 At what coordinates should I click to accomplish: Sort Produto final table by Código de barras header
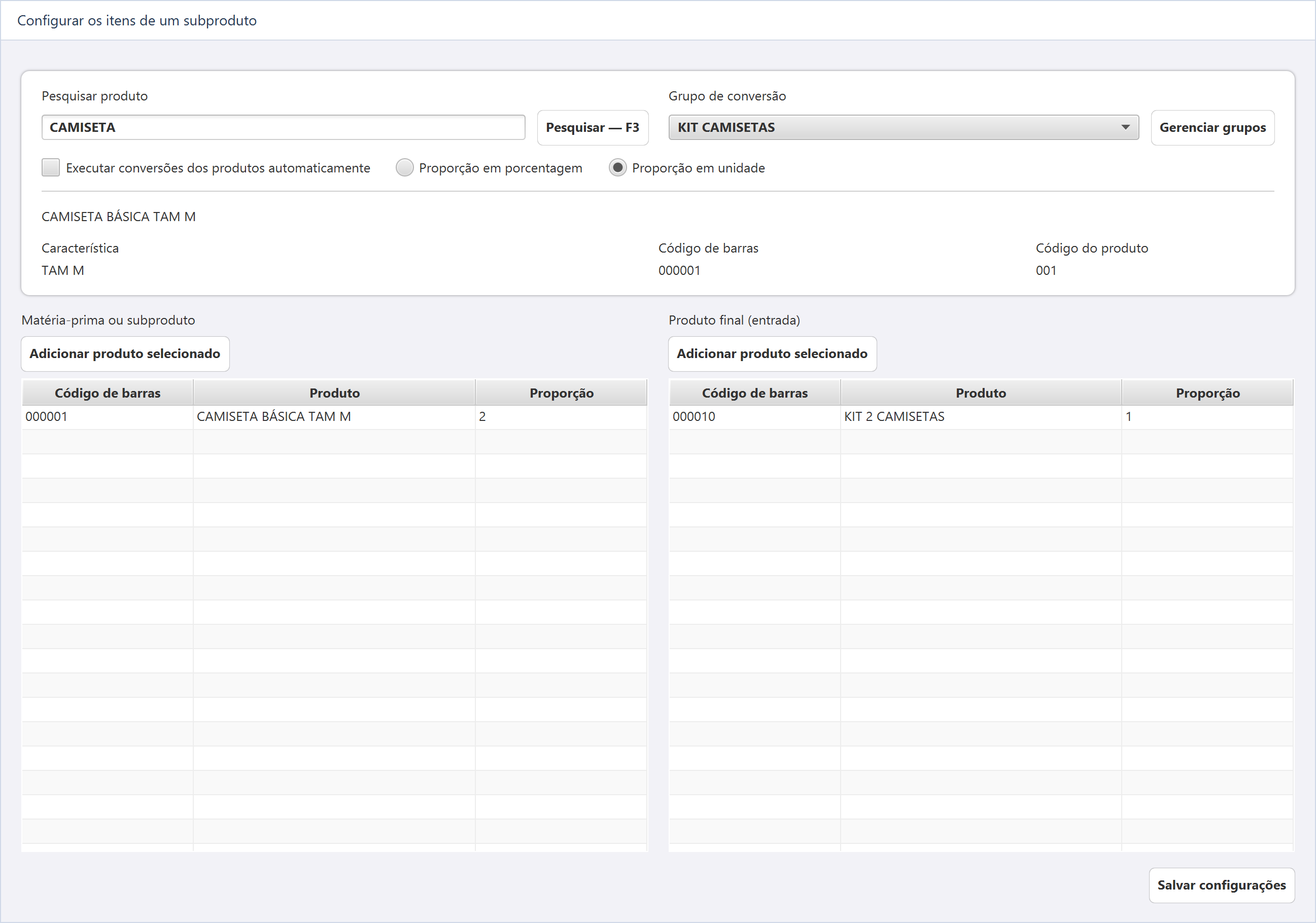[x=754, y=393]
